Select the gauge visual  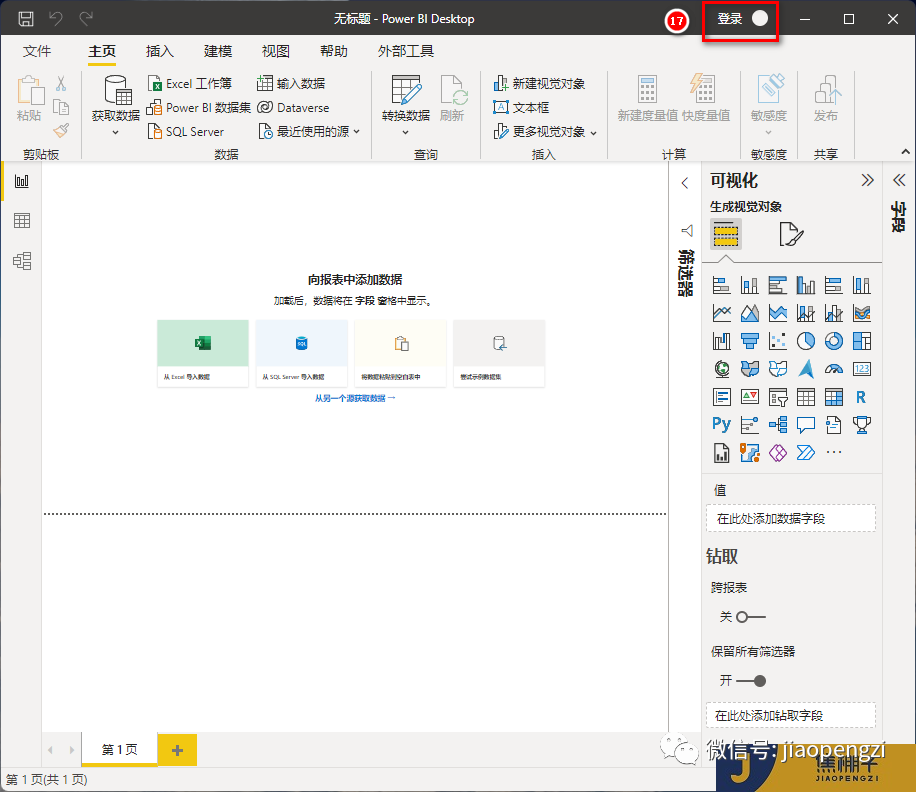click(x=834, y=369)
